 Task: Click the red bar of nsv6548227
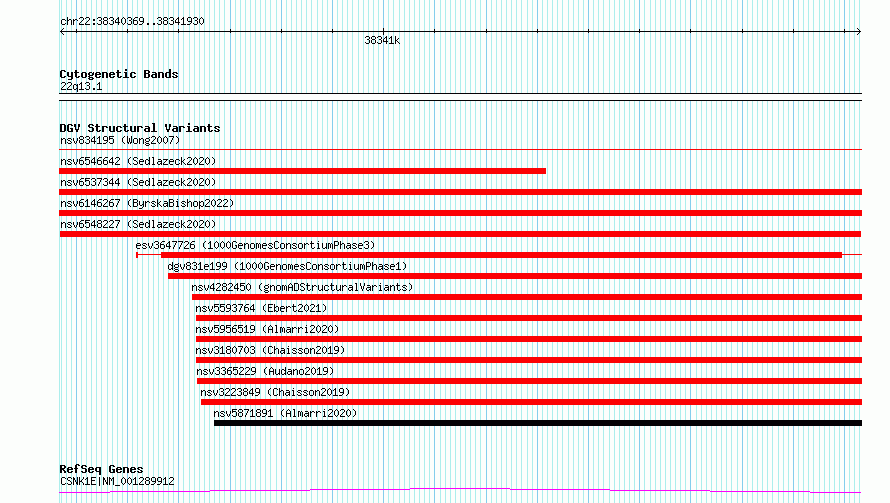coord(460,234)
